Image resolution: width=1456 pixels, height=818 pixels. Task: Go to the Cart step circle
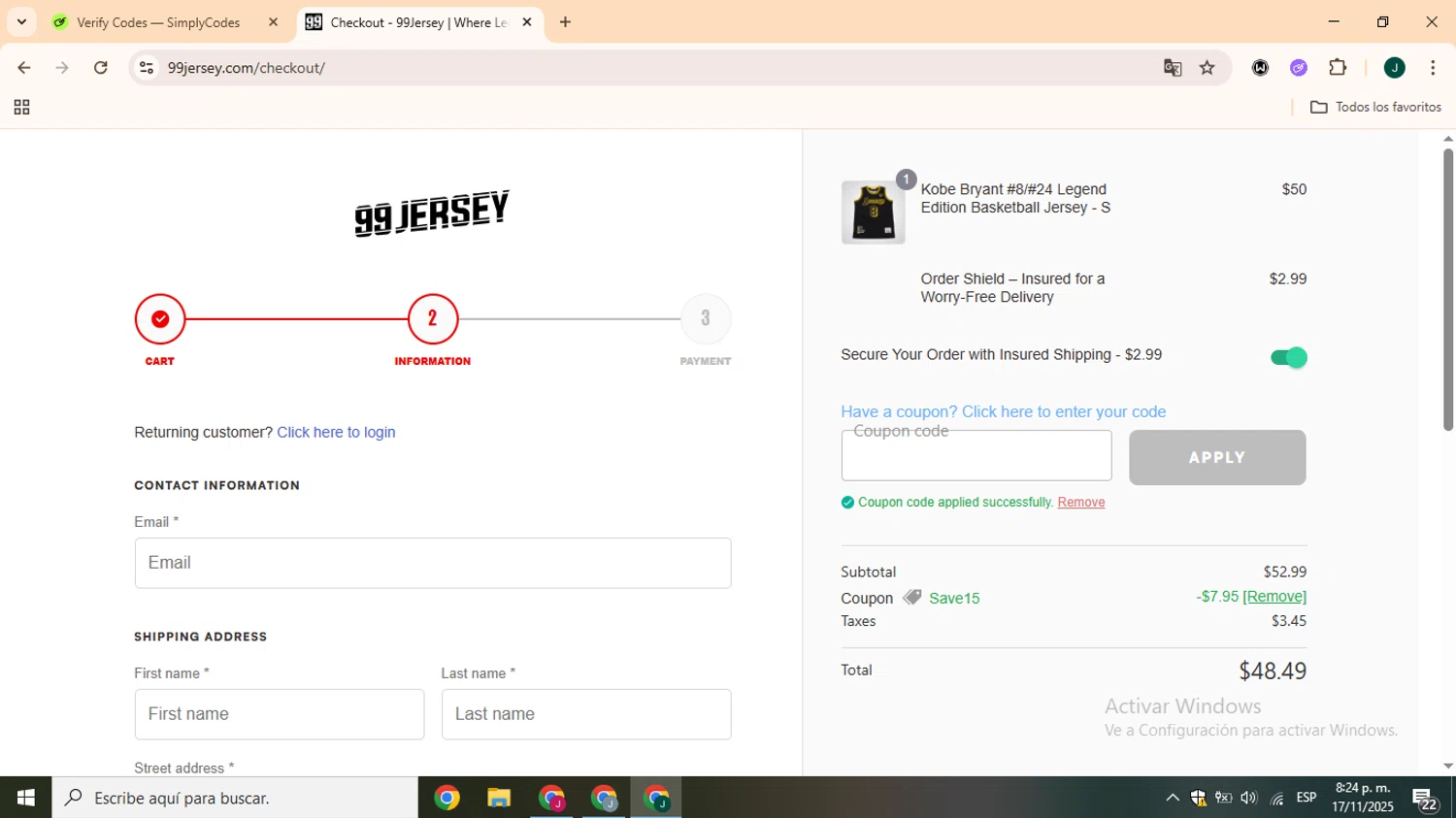[160, 319]
